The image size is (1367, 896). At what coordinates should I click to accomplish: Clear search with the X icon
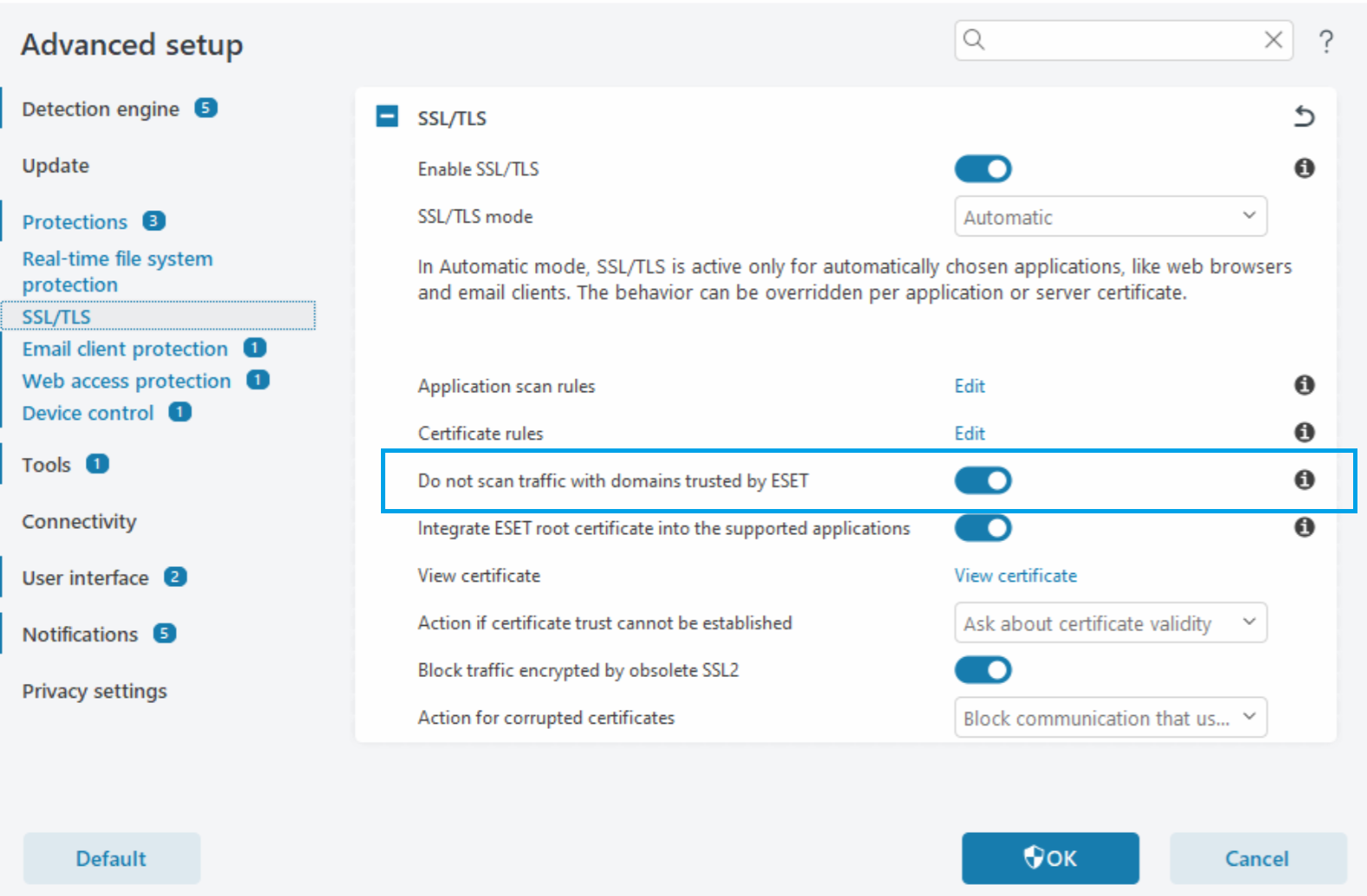pyautogui.click(x=1273, y=40)
